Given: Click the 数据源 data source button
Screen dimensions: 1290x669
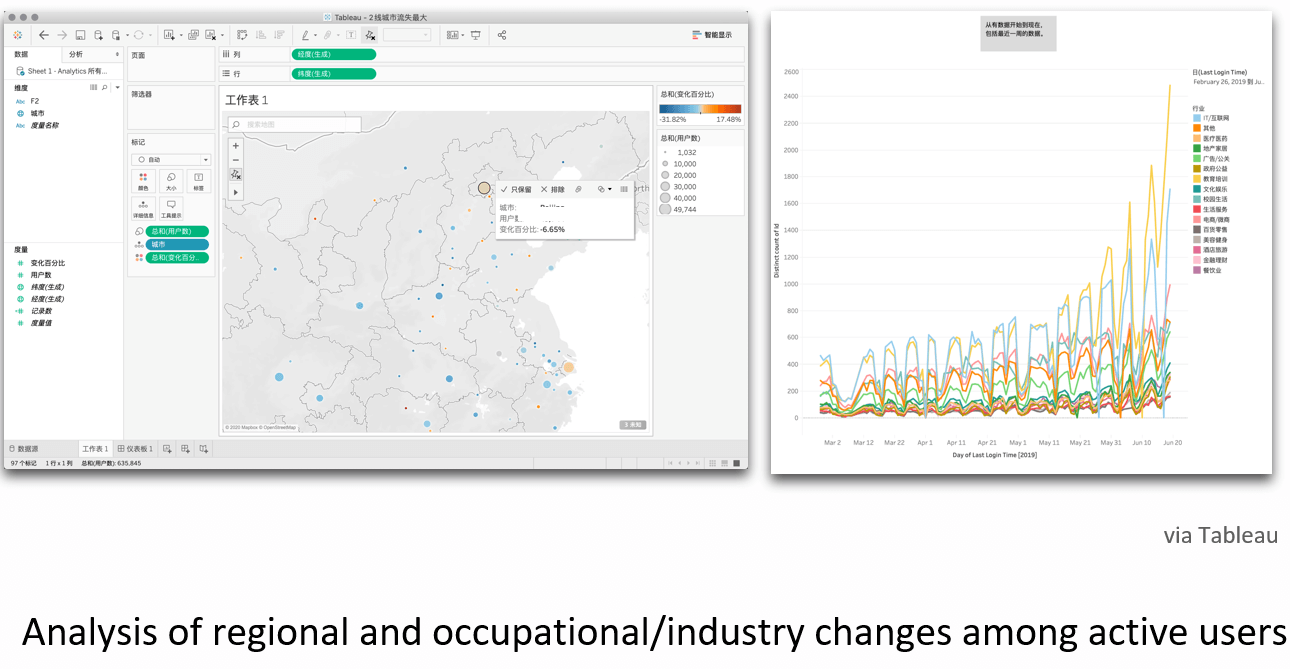Looking at the screenshot, I should coord(24,449).
